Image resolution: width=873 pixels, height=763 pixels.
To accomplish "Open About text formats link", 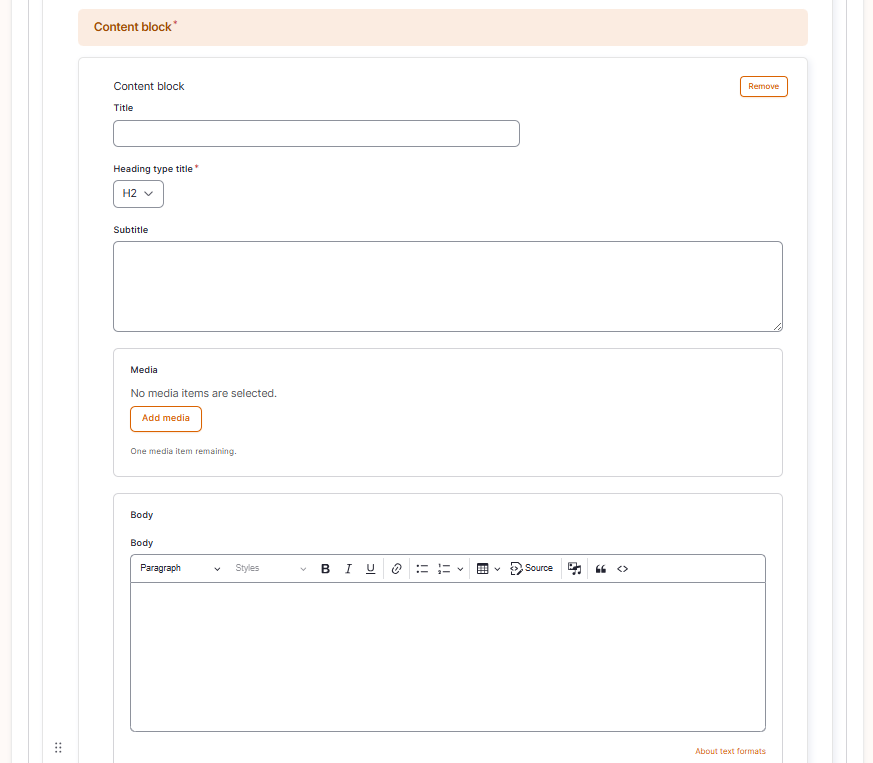I will 730,751.
